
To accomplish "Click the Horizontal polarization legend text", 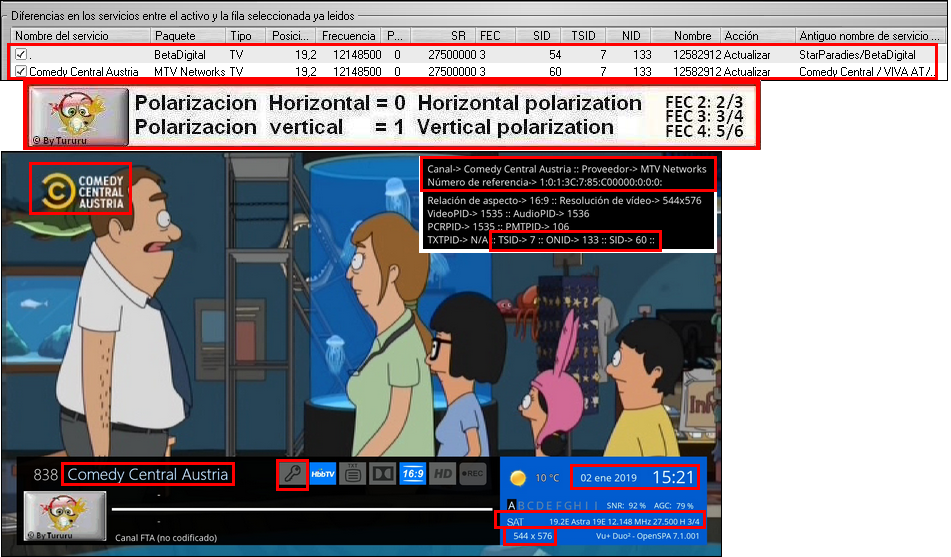I will click(529, 103).
